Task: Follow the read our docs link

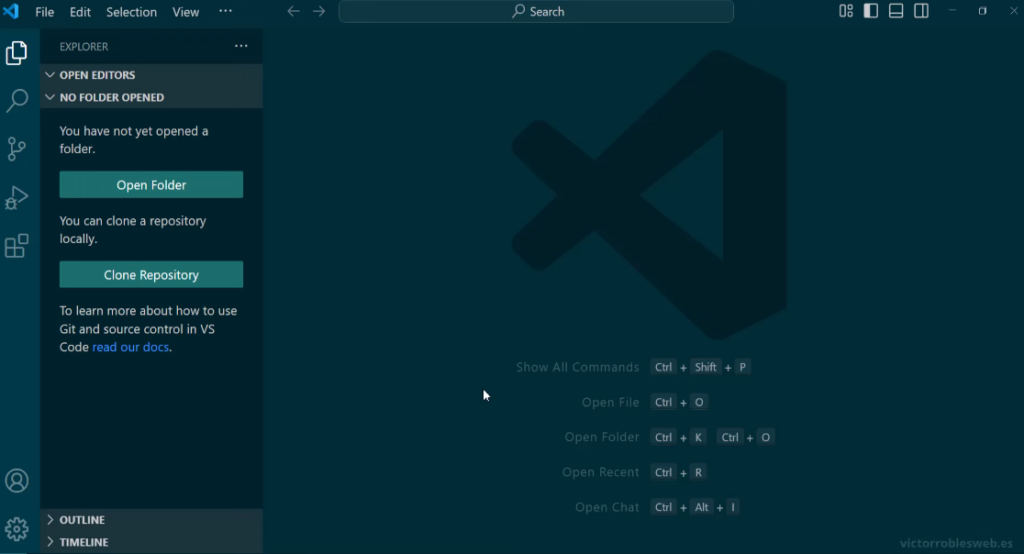Action: tap(131, 347)
